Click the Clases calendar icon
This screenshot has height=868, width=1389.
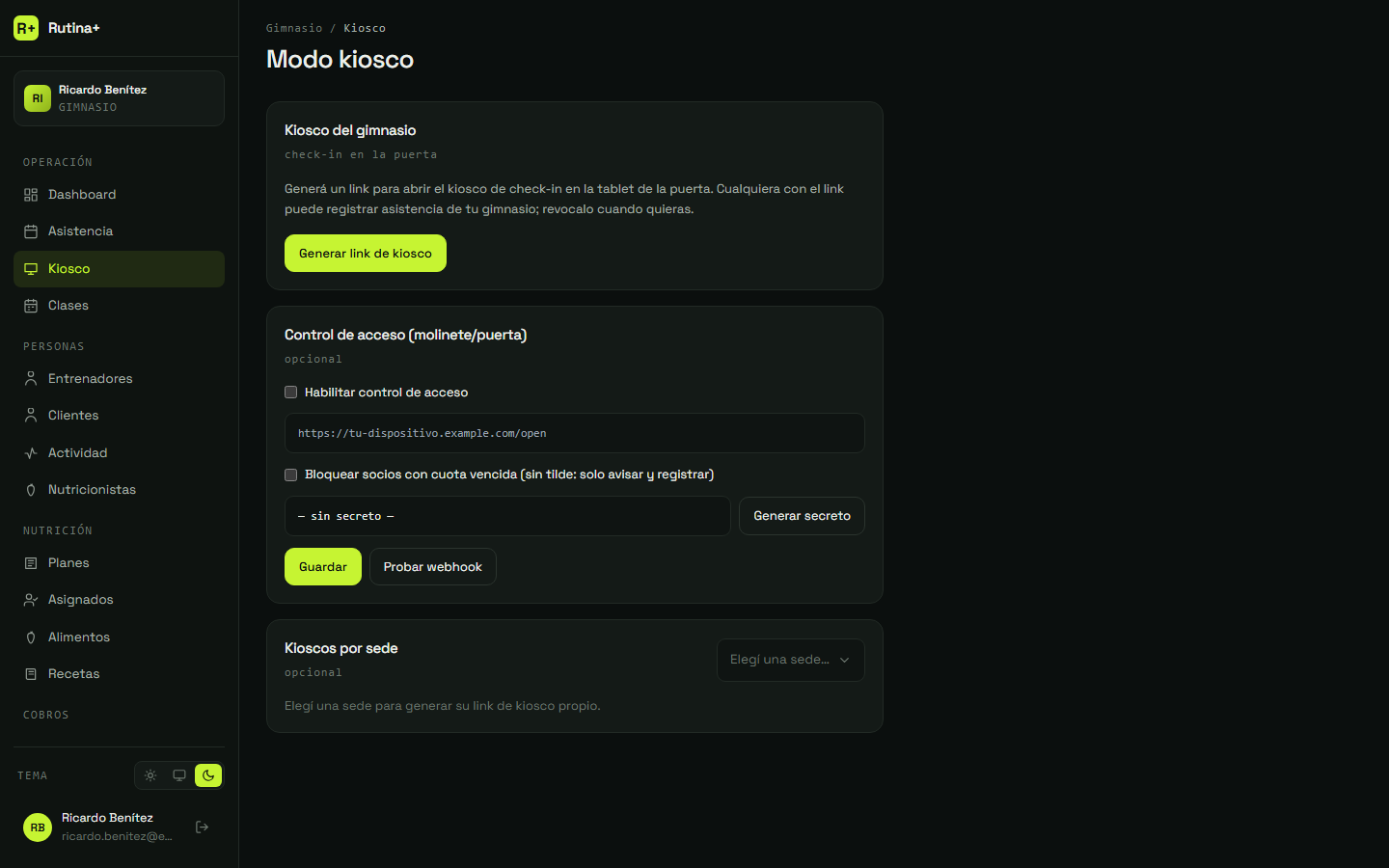pyautogui.click(x=31, y=306)
